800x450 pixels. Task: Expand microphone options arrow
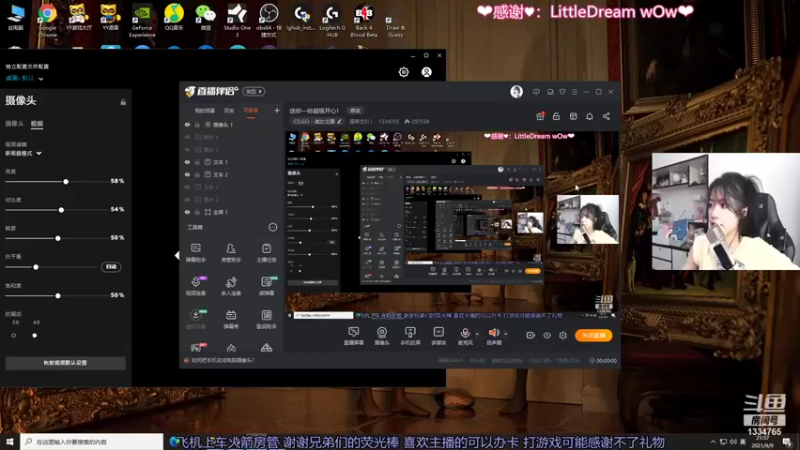[x=477, y=334]
